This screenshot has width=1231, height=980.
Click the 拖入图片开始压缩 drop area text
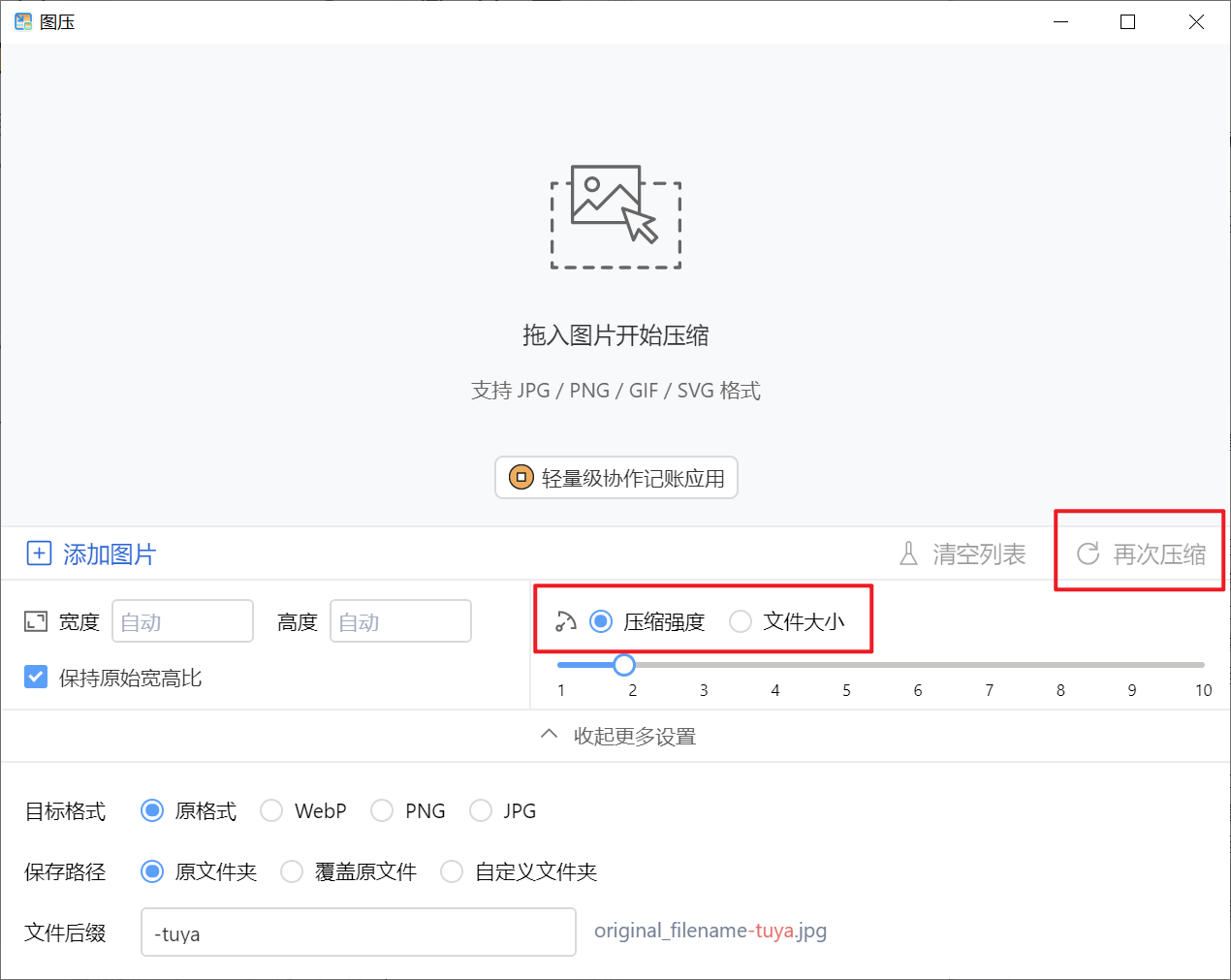click(615, 335)
